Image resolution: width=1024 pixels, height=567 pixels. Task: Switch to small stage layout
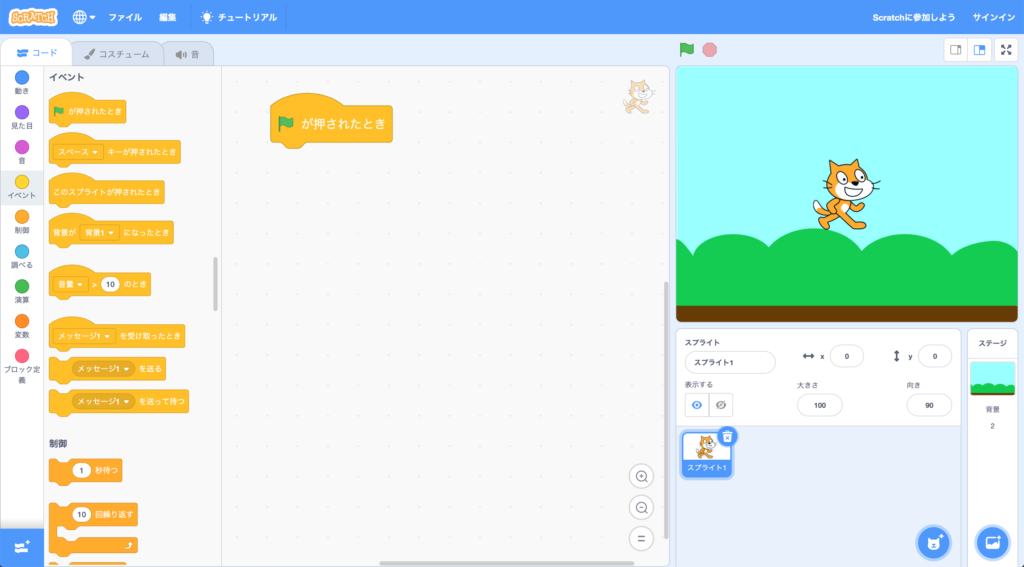click(955, 50)
